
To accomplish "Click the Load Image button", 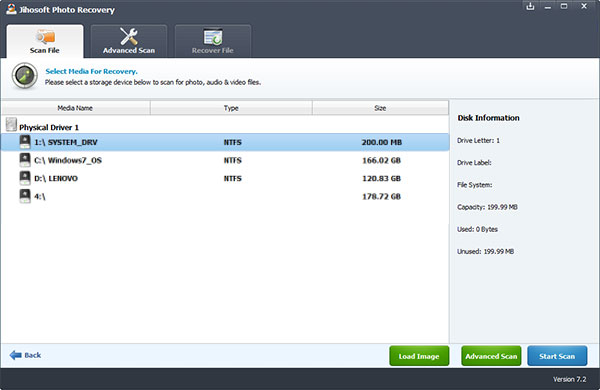I will point(419,356).
